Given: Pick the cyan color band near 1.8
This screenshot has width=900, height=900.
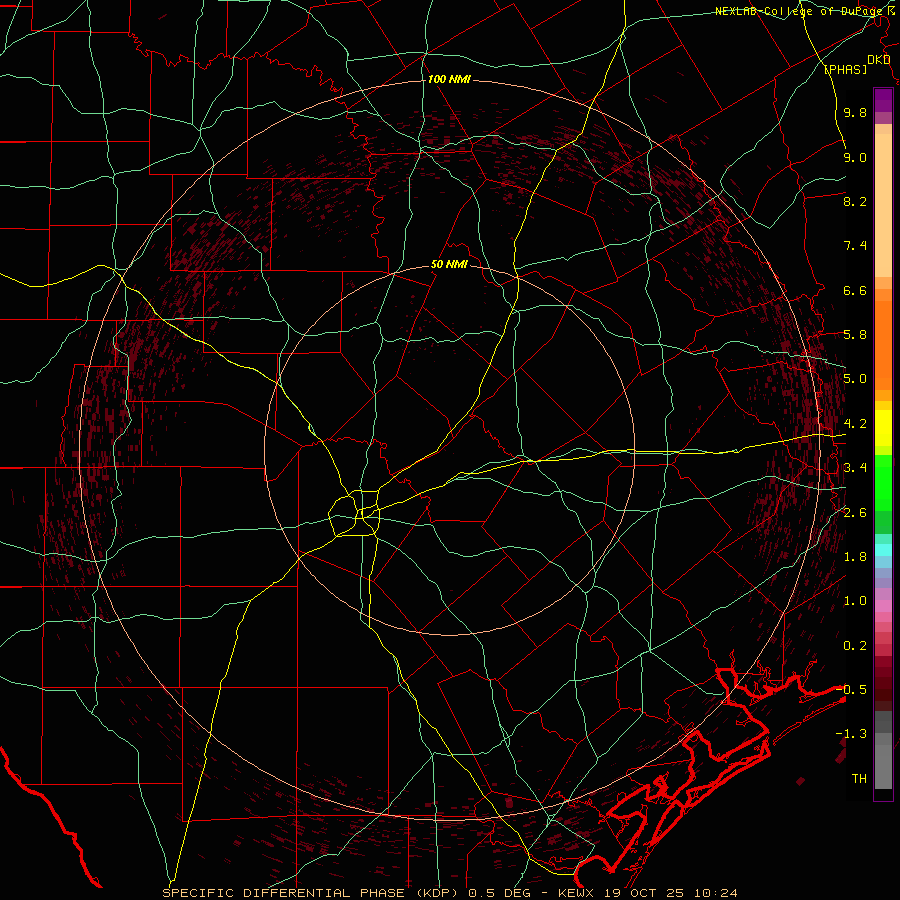Looking at the screenshot, I should 883,548.
